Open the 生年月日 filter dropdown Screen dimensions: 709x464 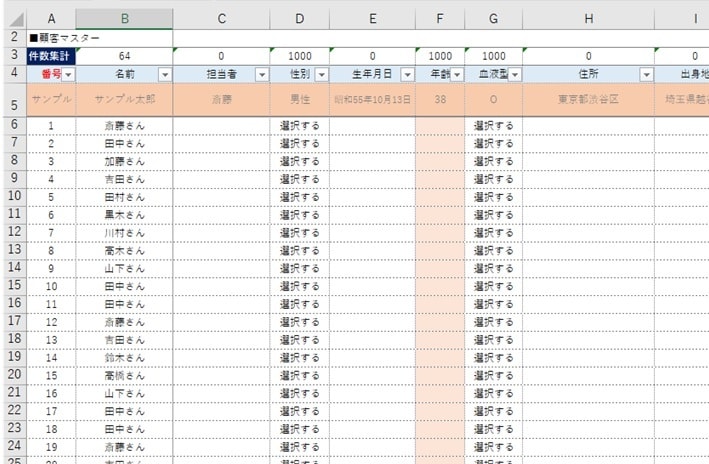point(407,75)
